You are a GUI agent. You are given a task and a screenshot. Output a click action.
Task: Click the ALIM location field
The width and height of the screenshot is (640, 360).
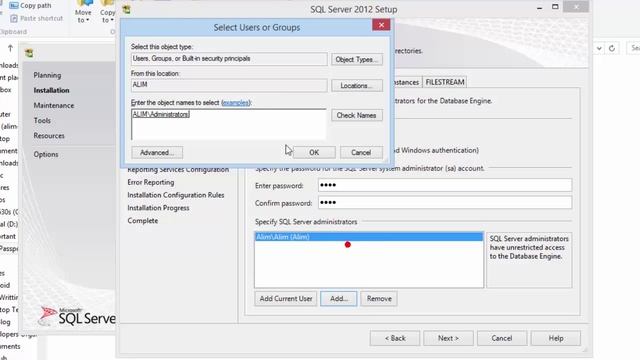[x=229, y=85]
